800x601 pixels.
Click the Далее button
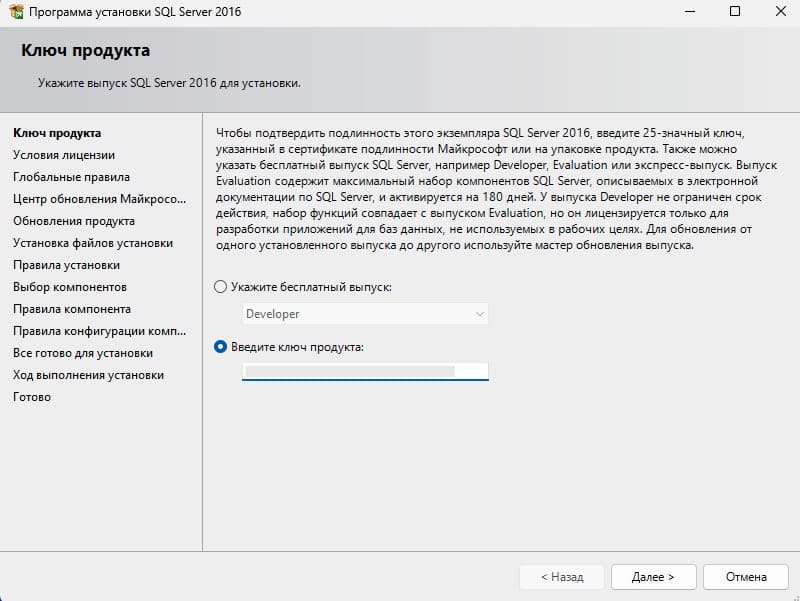click(x=654, y=577)
